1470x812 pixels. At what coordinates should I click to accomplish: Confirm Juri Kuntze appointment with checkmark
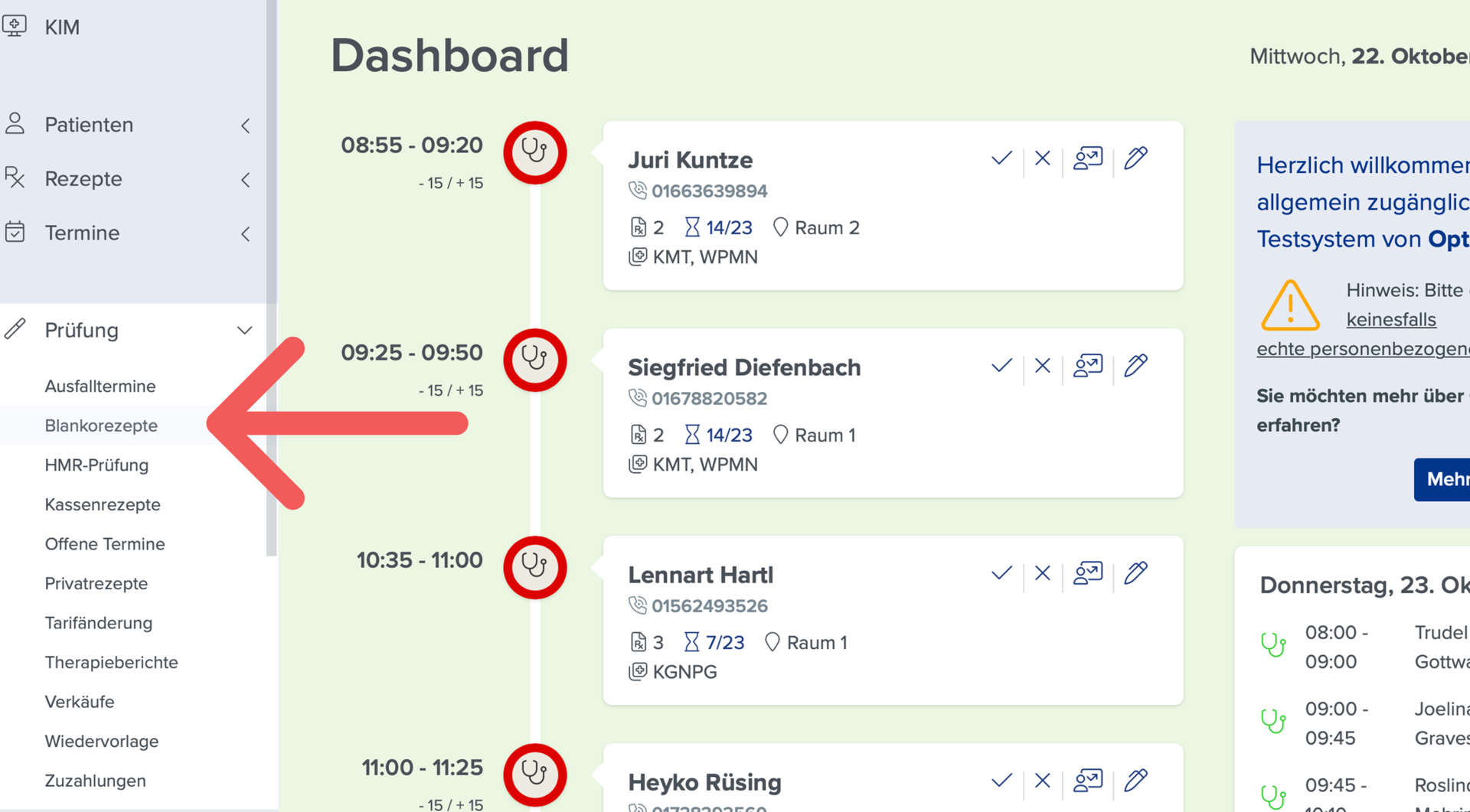pyautogui.click(x=1001, y=158)
